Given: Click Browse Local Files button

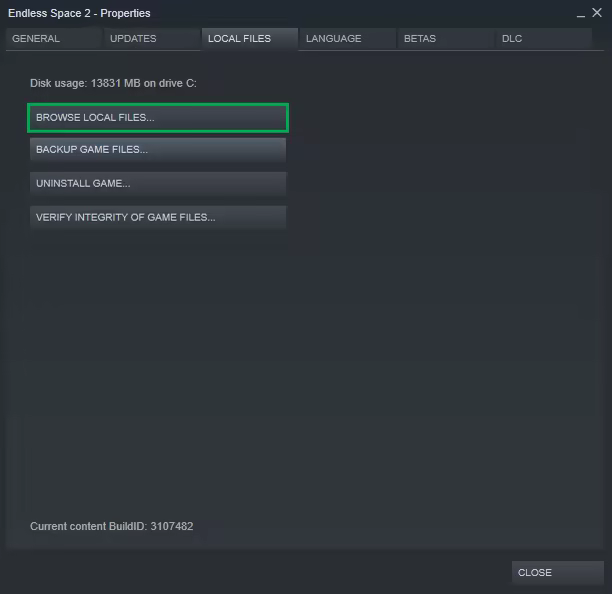Looking at the screenshot, I should (158, 118).
